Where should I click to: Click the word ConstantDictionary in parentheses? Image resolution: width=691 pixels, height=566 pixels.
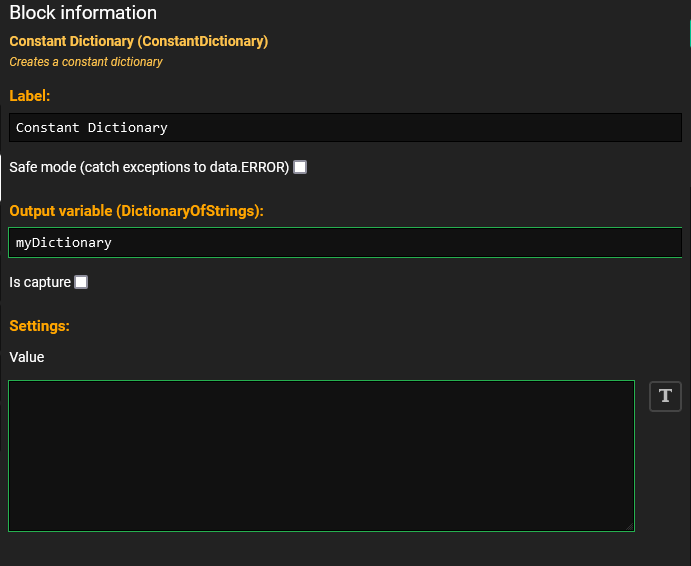(x=203, y=41)
